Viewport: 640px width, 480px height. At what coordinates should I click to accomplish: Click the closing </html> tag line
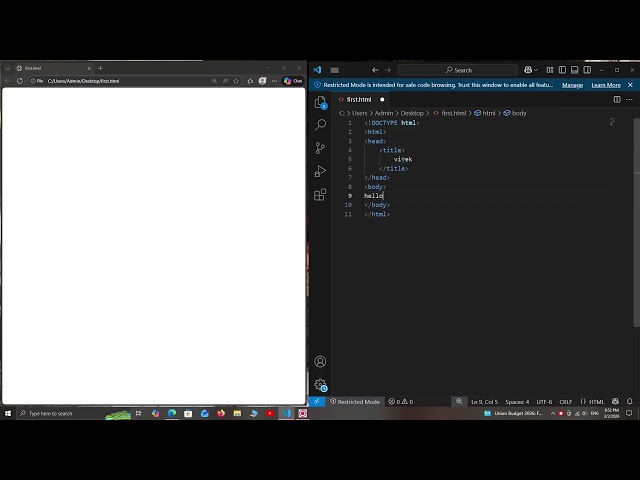(377, 214)
